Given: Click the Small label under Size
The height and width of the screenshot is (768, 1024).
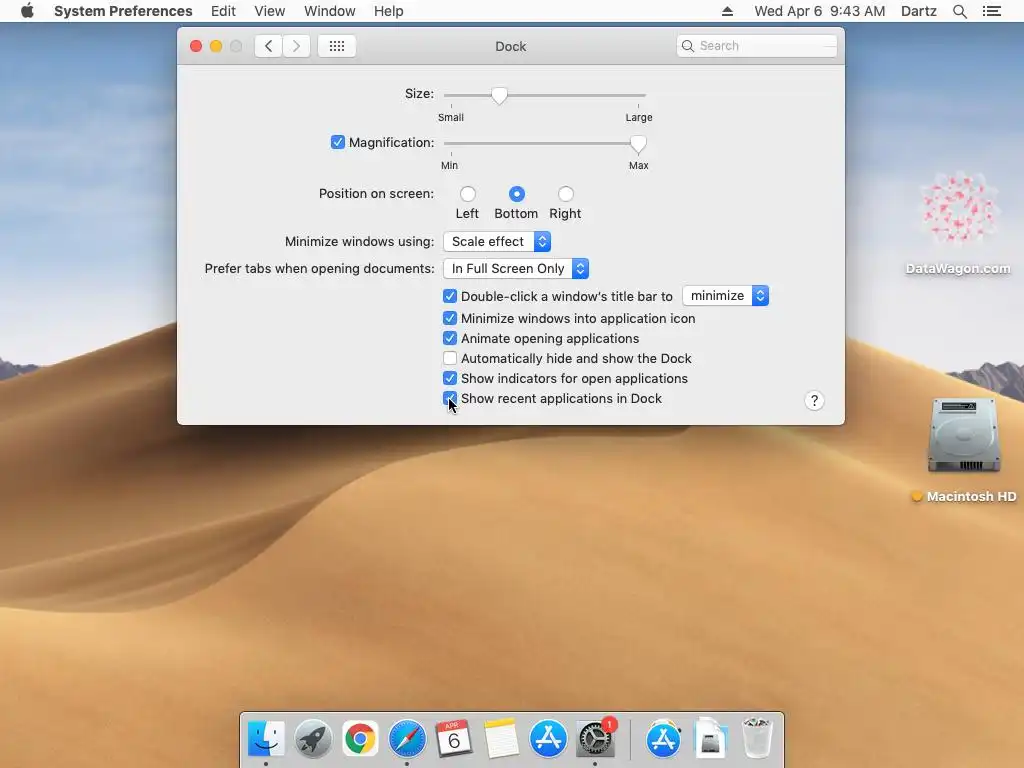Looking at the screenshot, I should coord(451,118).
